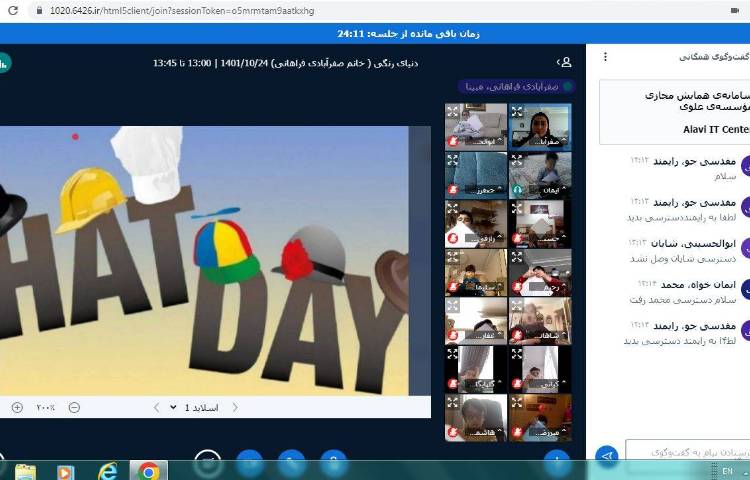Viewport: 750px width, 480px height.
Task: Fullscreen the top-right teacher webcam
Action: pyautogui.click(x=516, y=113)
